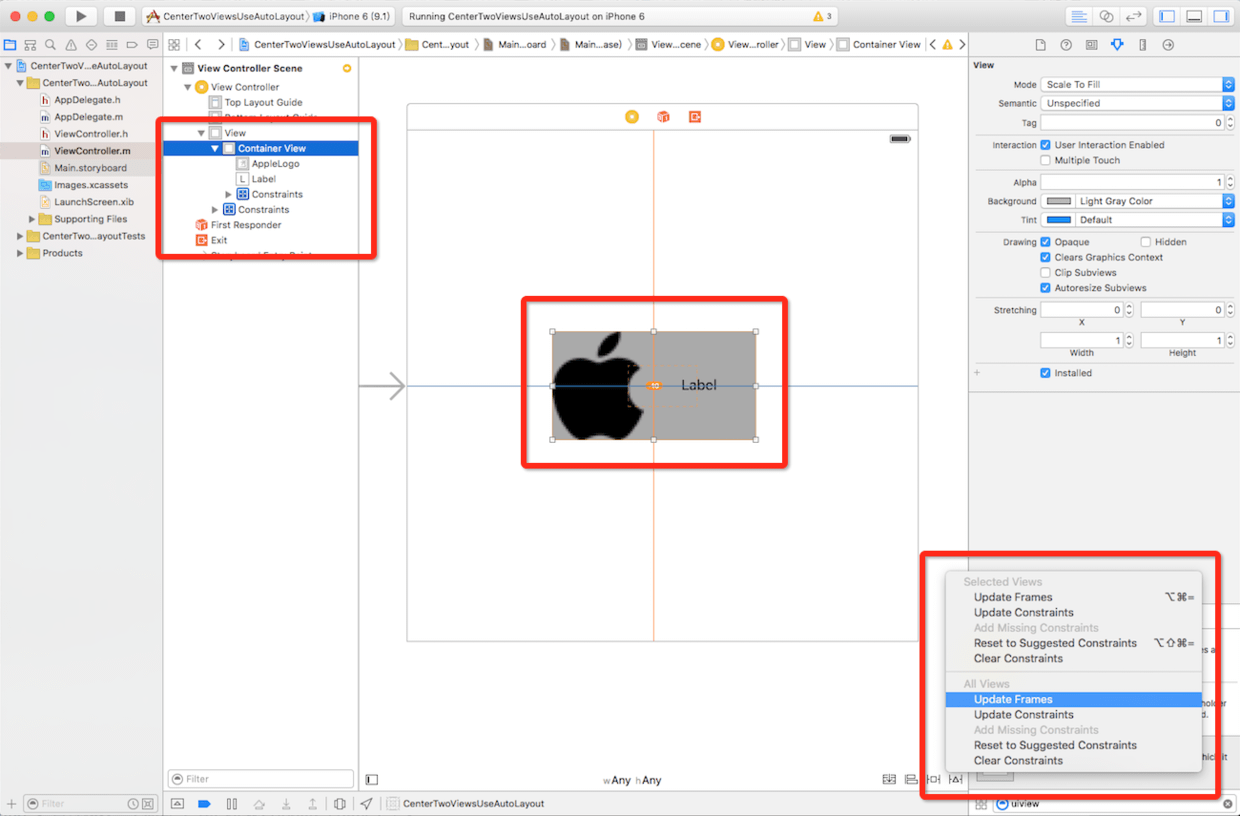Open the Semantic dropdown showing Unspecified
The image size is (1240, 816).
point(1137,103)
